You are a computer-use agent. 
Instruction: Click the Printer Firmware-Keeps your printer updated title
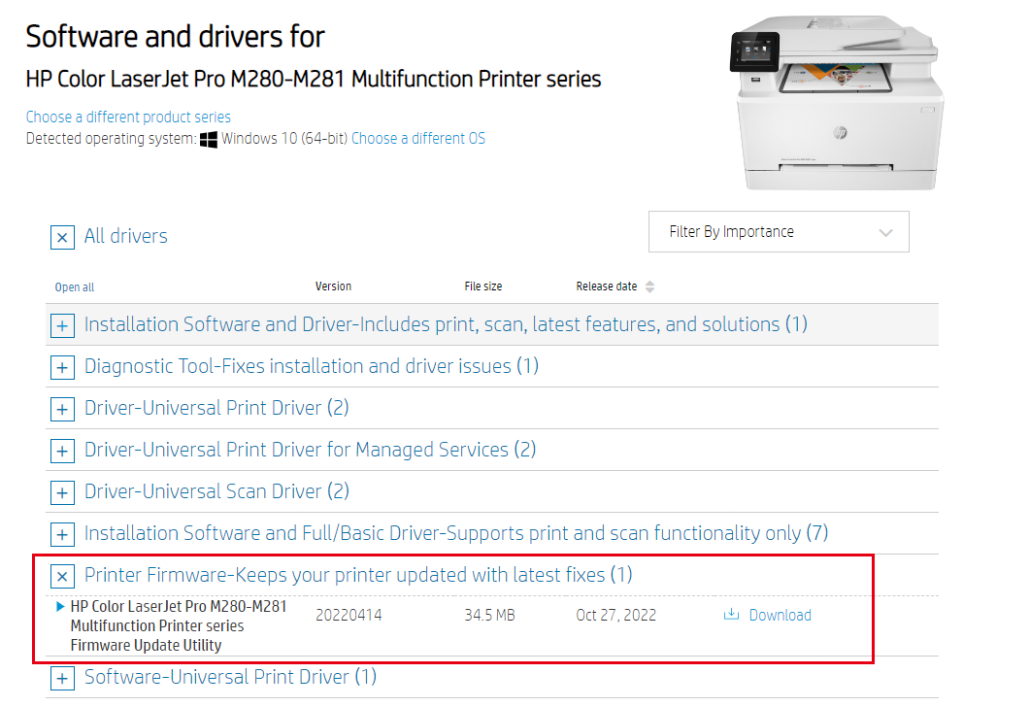click(358, 575)
